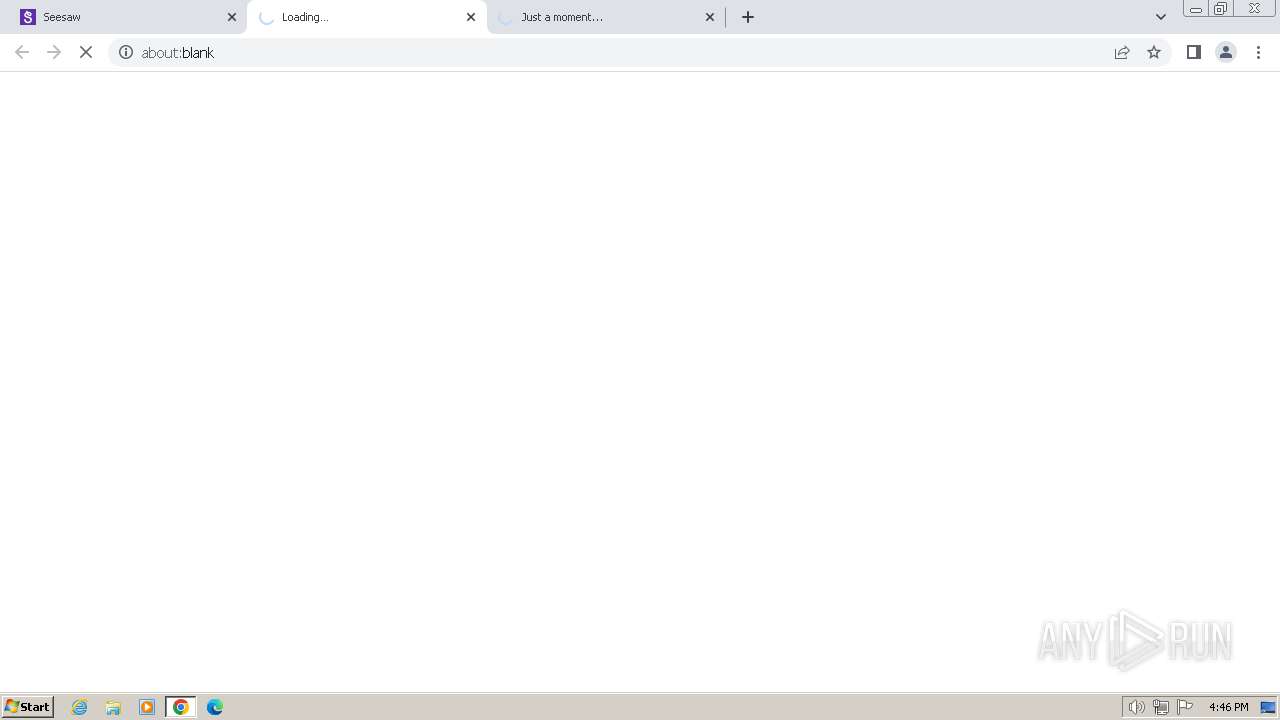
Task: Launch Windows Media Player from taskbar
Action: (147, 707)
